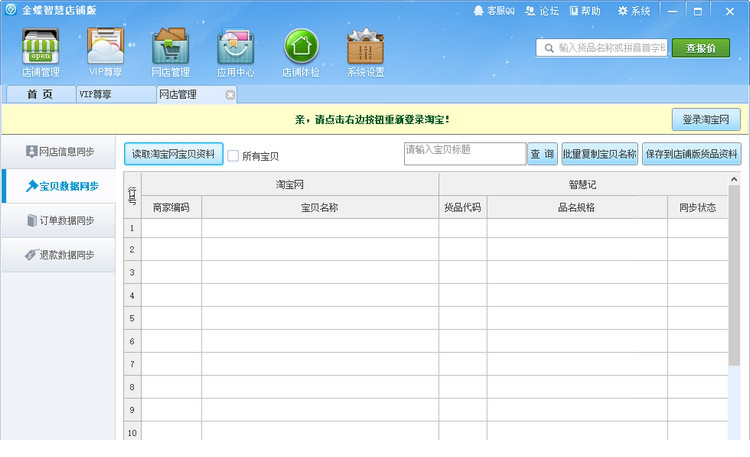
Task: Open the 店铺管理 store management icon
Action: (x=41, y=49)
